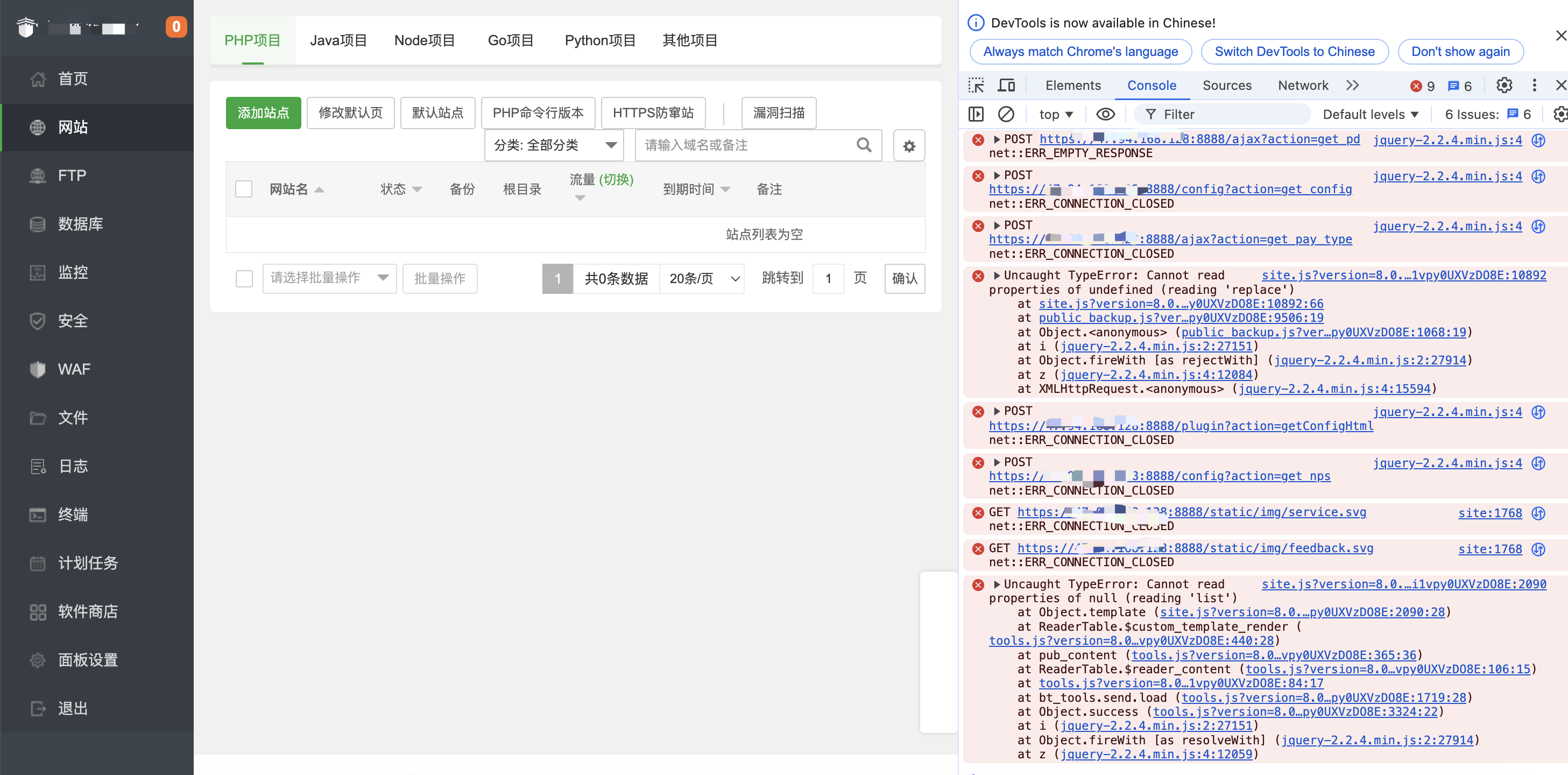The image size is (1568, 775).
Task: Click Switch DevTools to Chinese button
Action: point(1295,52)
